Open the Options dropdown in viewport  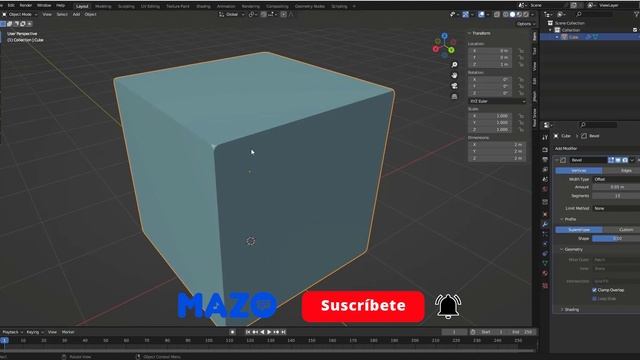(526, 24)
